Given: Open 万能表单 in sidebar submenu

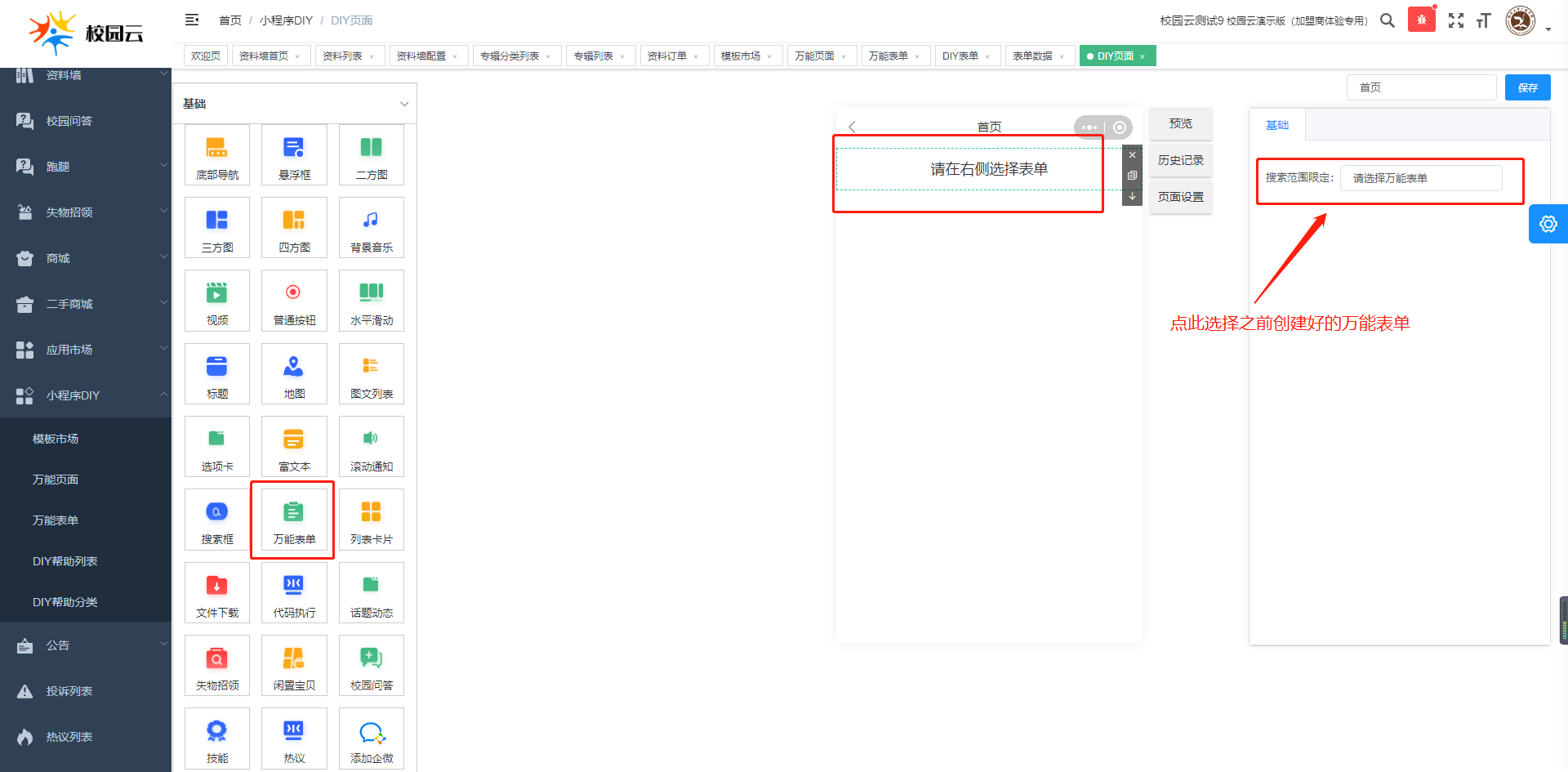Looking at the screenshot, I should click(86, 520).
